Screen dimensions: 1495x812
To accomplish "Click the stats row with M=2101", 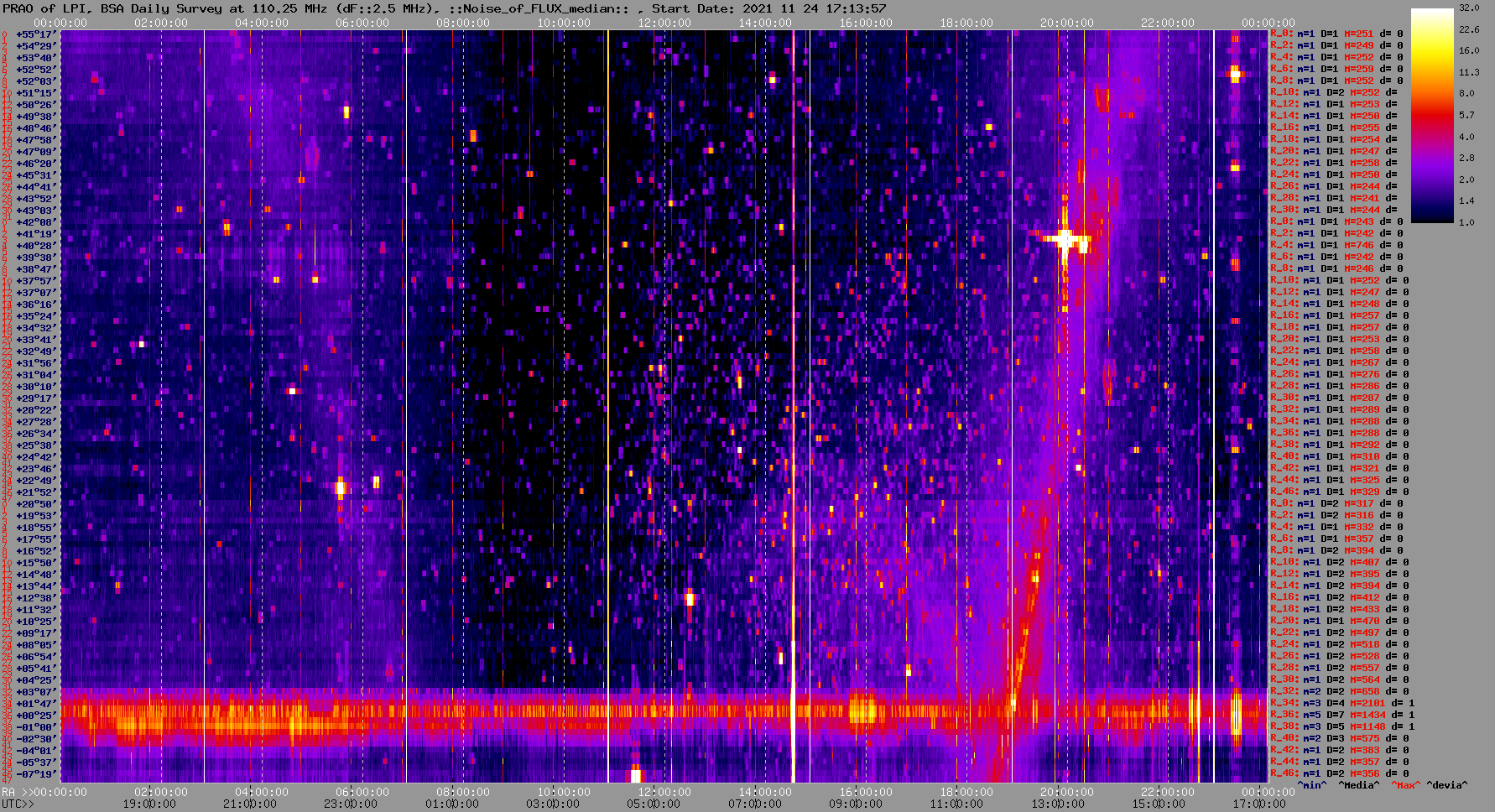I will tap(1342, 703).
